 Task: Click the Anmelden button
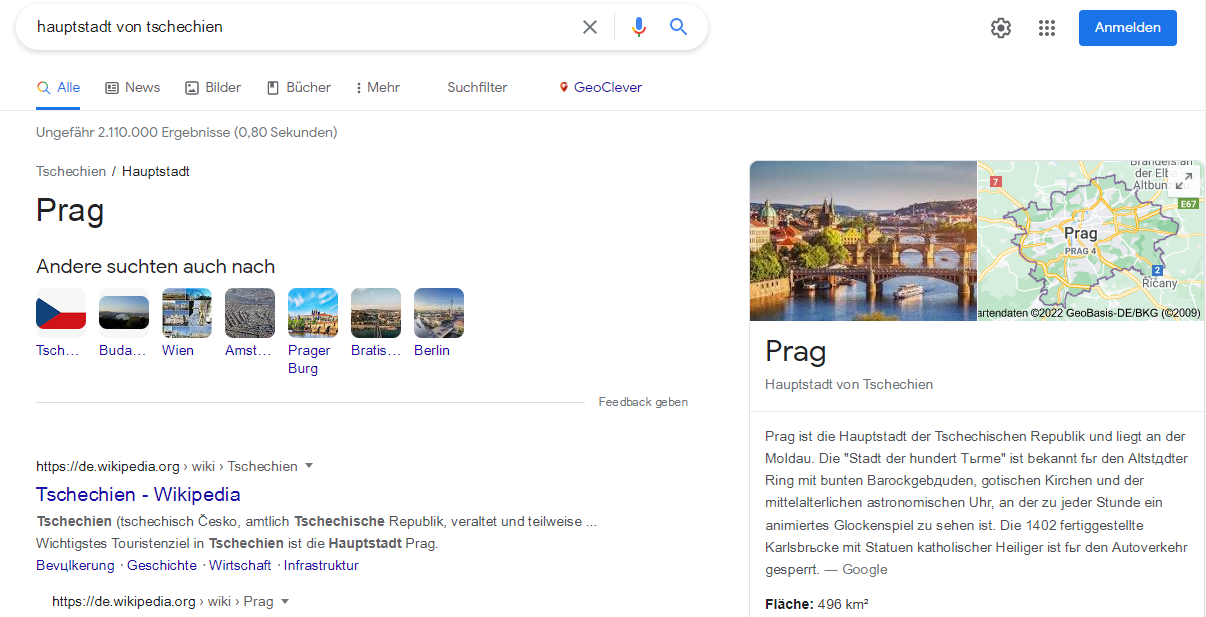pyautogui.click(x=1128, y=28)
